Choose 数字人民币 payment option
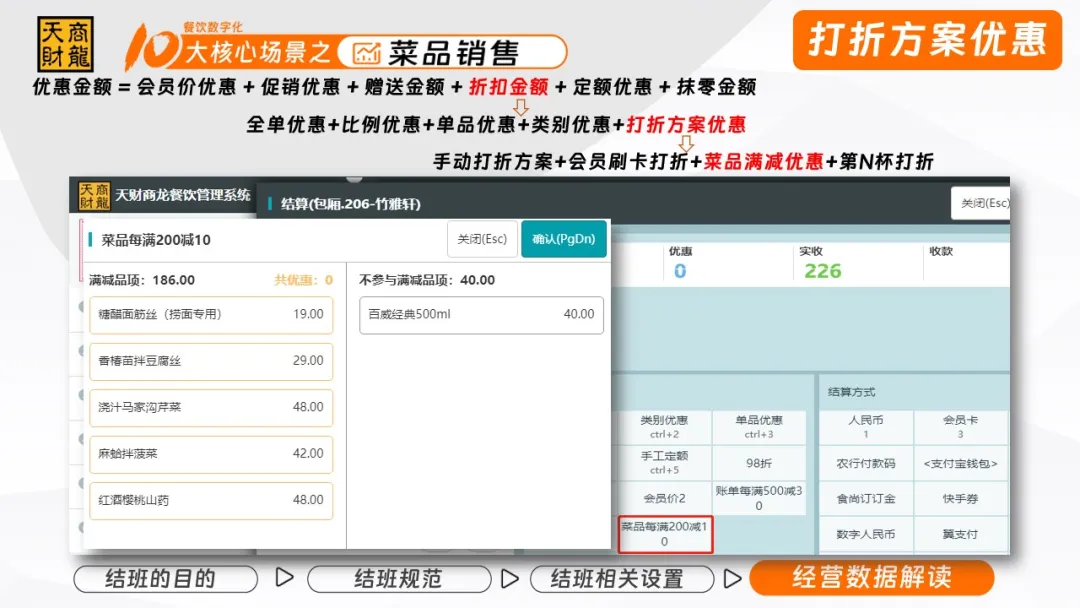This screenshot has width=1080, height=608. tap(865, 534)
